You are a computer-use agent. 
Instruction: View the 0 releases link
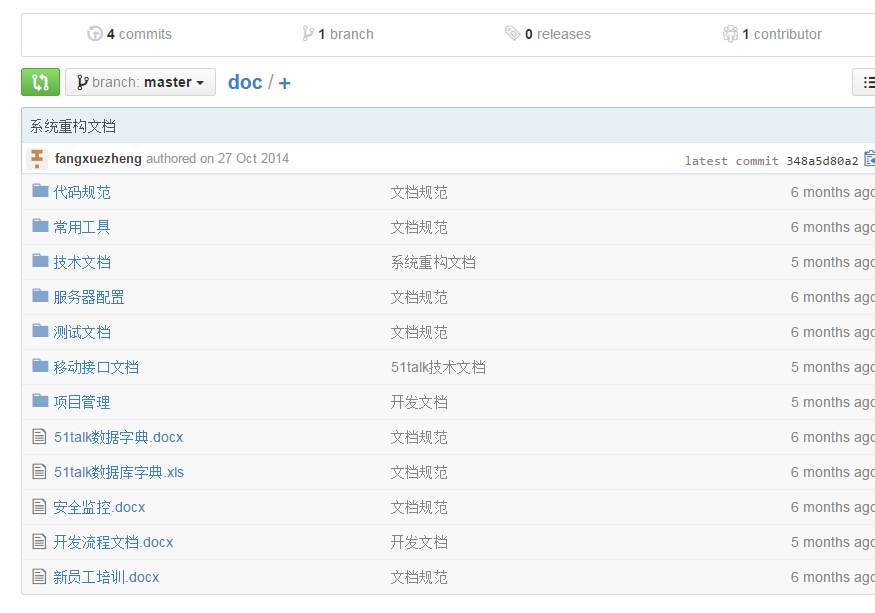(548, 34)
